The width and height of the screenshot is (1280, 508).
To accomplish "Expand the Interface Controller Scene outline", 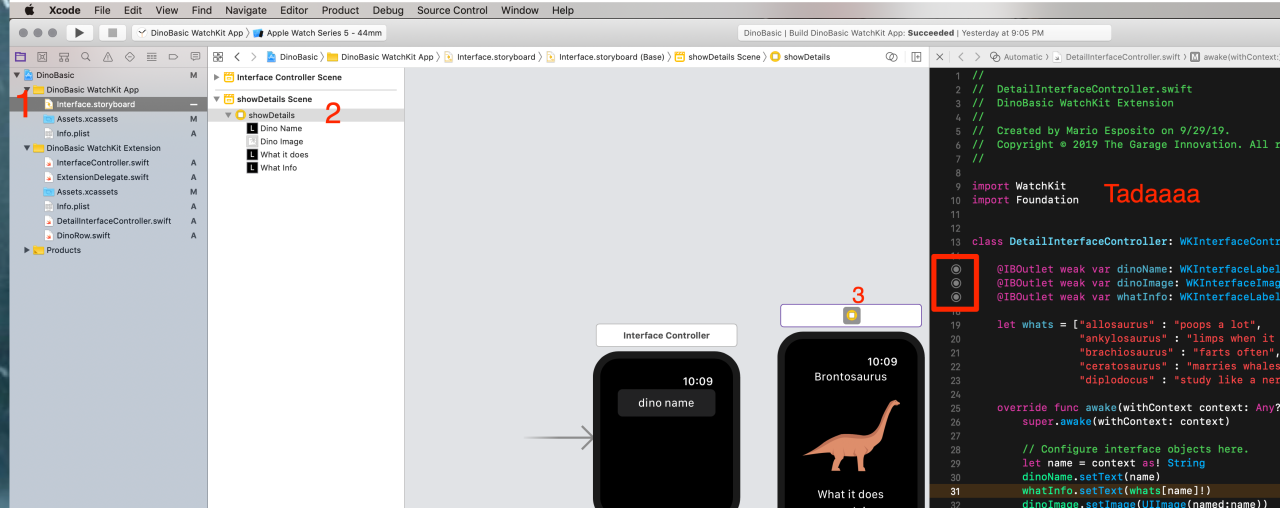I will point(217,77).
